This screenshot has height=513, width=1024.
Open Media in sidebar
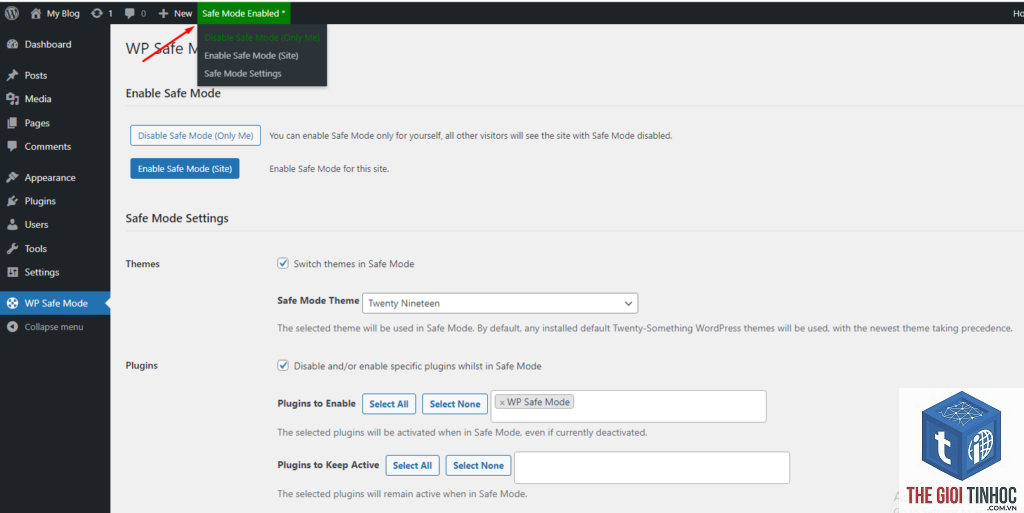point(38,99)
